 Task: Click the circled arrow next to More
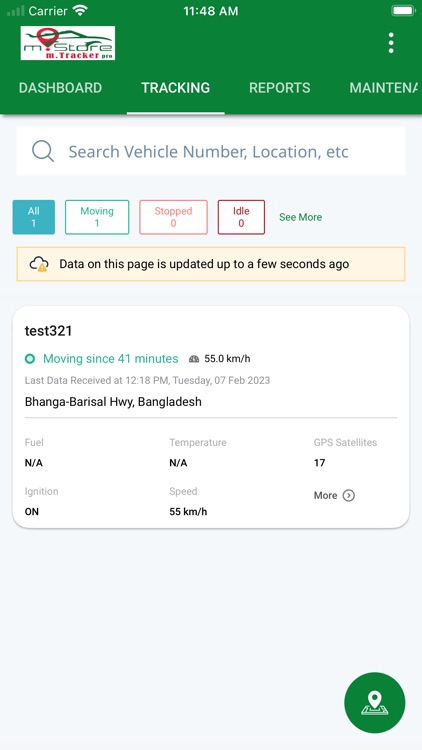coord(349,496)
